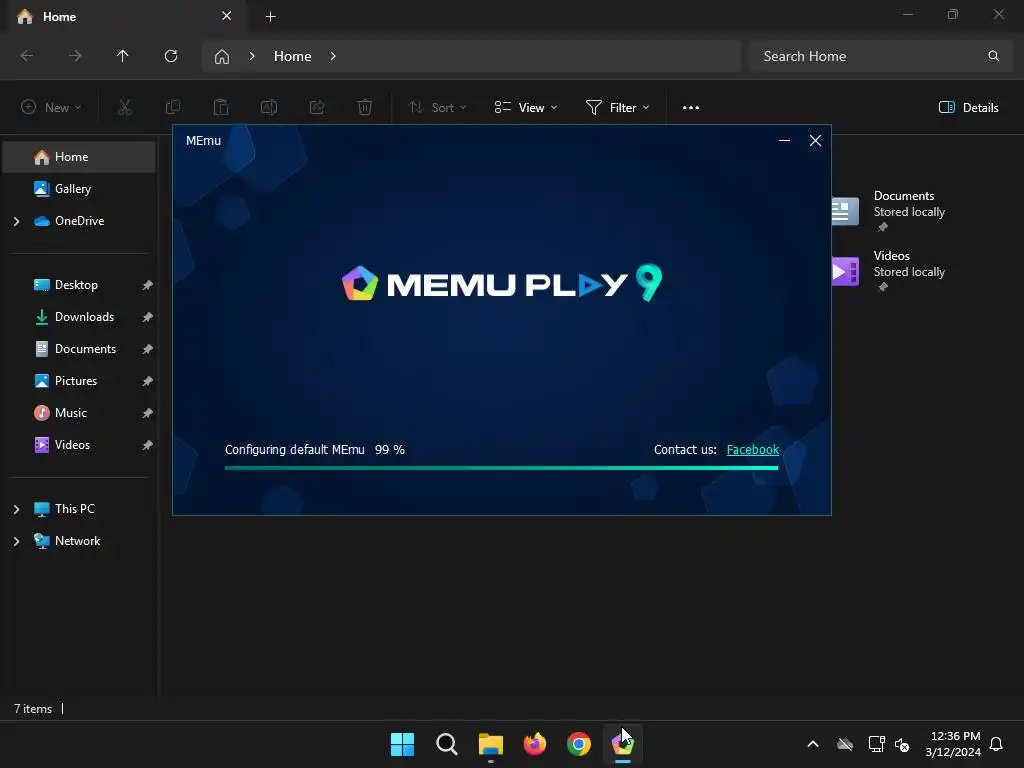Viewport: 1024px width, 768px height.
Task: Open the notification bell
Action: (x=997, y=744)
